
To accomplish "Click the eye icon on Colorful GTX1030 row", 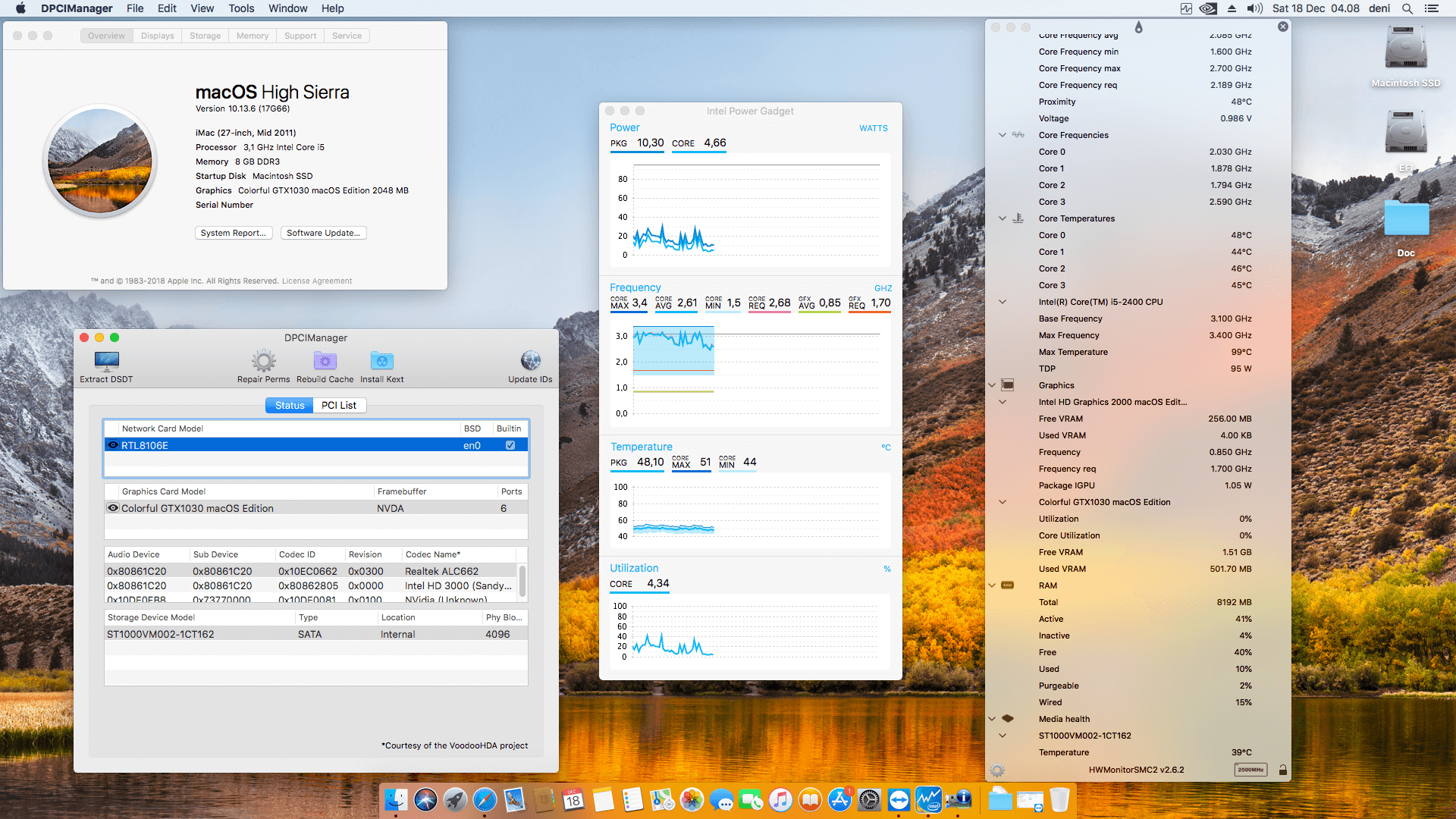I will pyautogui.click(x=113, y=508).
